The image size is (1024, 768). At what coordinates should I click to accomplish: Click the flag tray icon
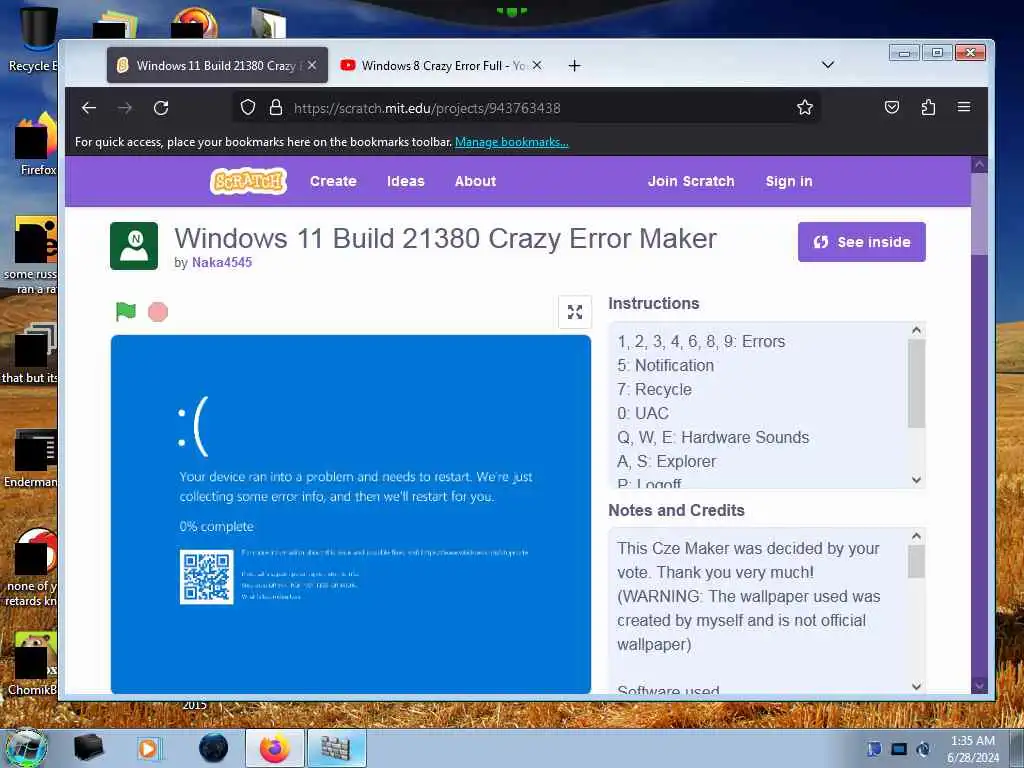(874, 749)
